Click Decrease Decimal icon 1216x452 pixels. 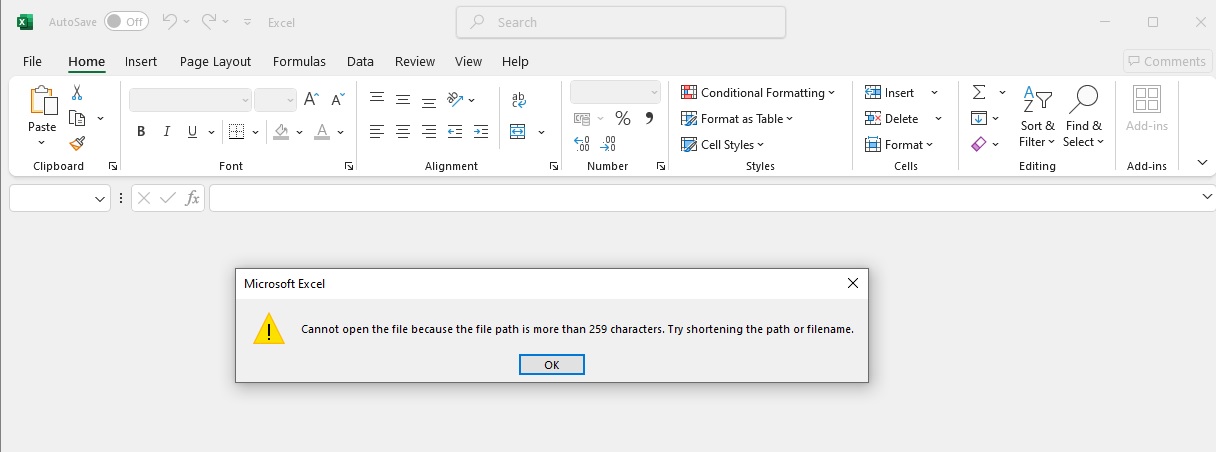point(608,144)
